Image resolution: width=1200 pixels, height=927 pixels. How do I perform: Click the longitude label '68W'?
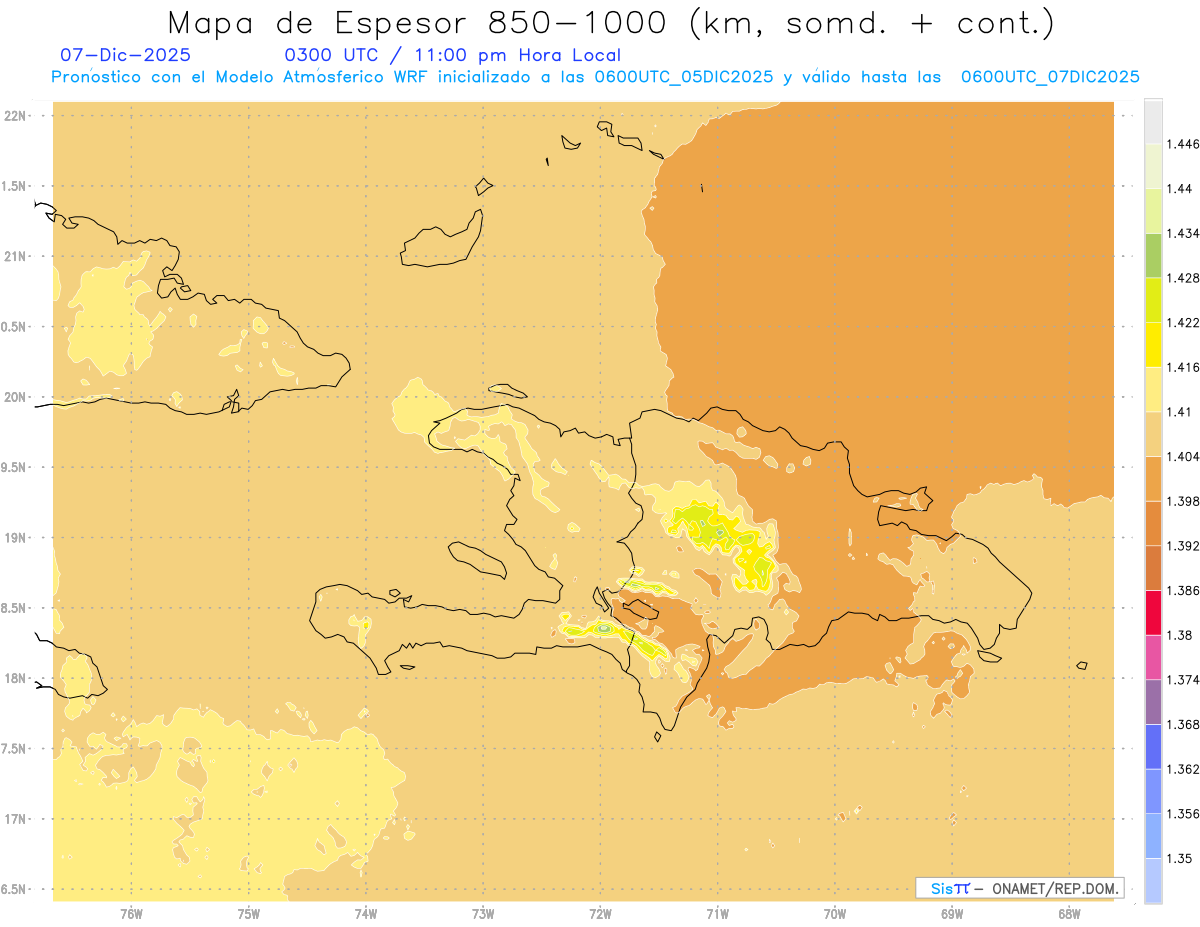(x=1069, y=913)
